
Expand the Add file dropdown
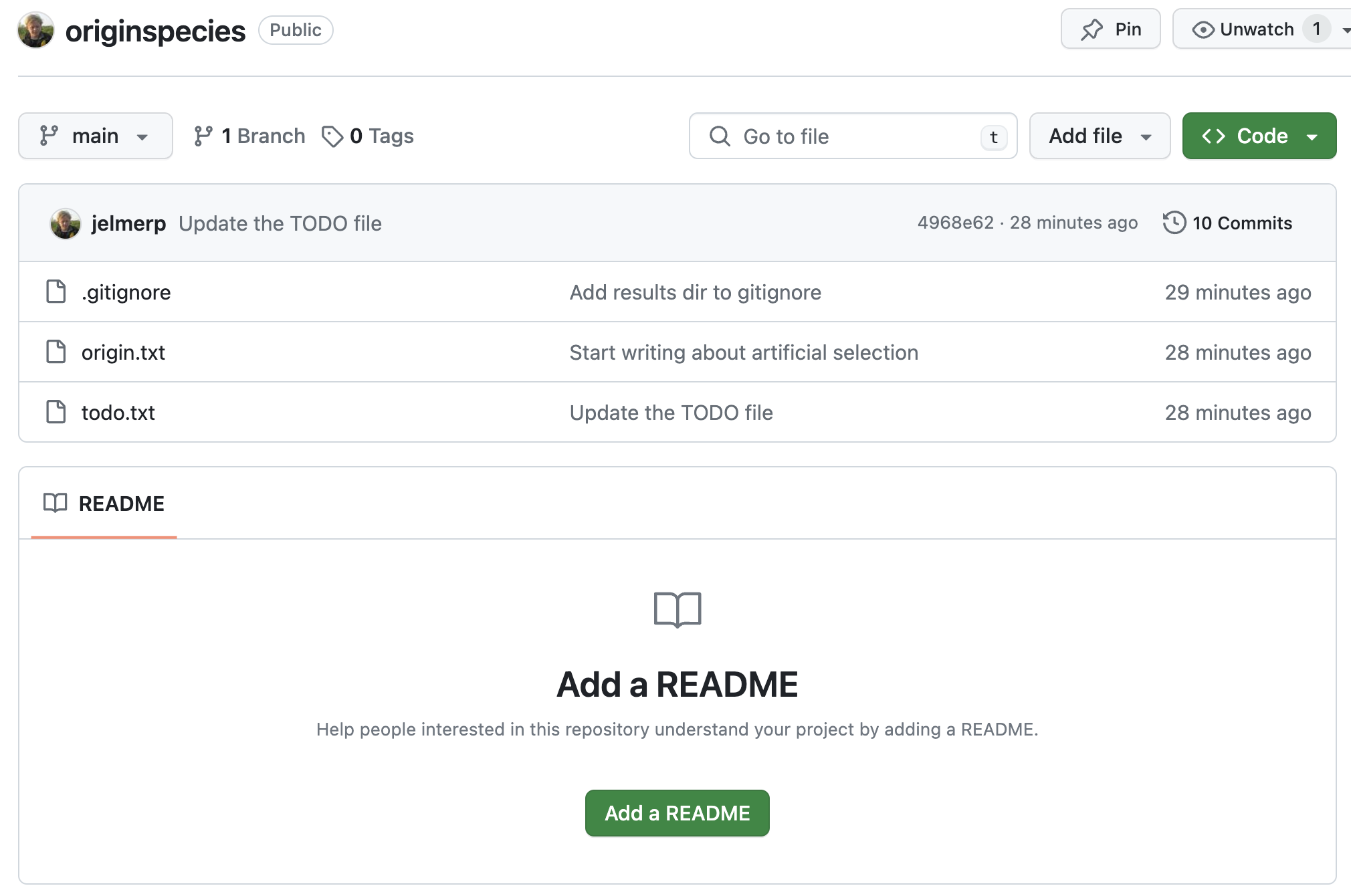click(x=1099, y=136)
